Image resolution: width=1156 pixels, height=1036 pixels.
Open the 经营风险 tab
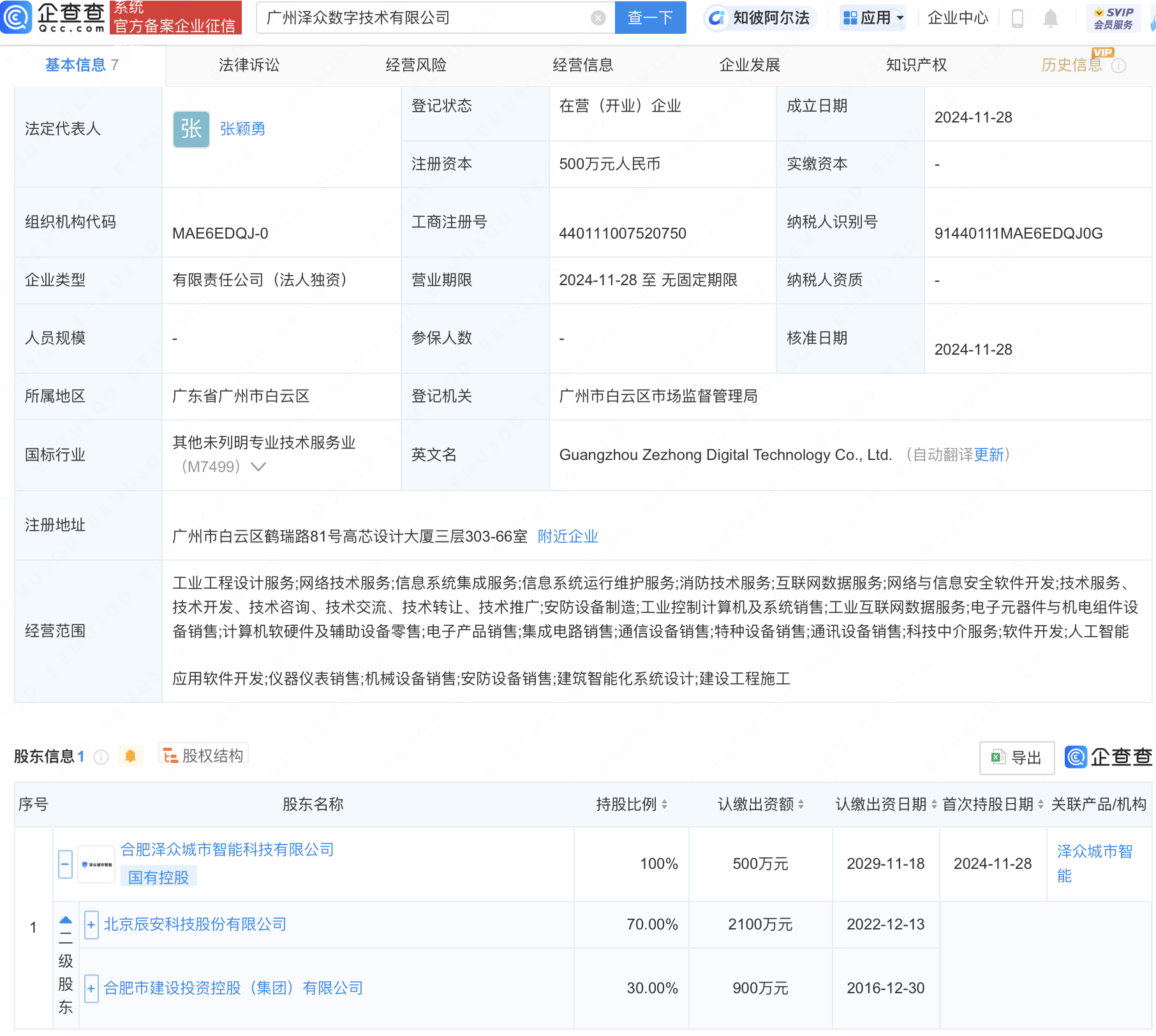pyautogui.click(x=416, y=65)
